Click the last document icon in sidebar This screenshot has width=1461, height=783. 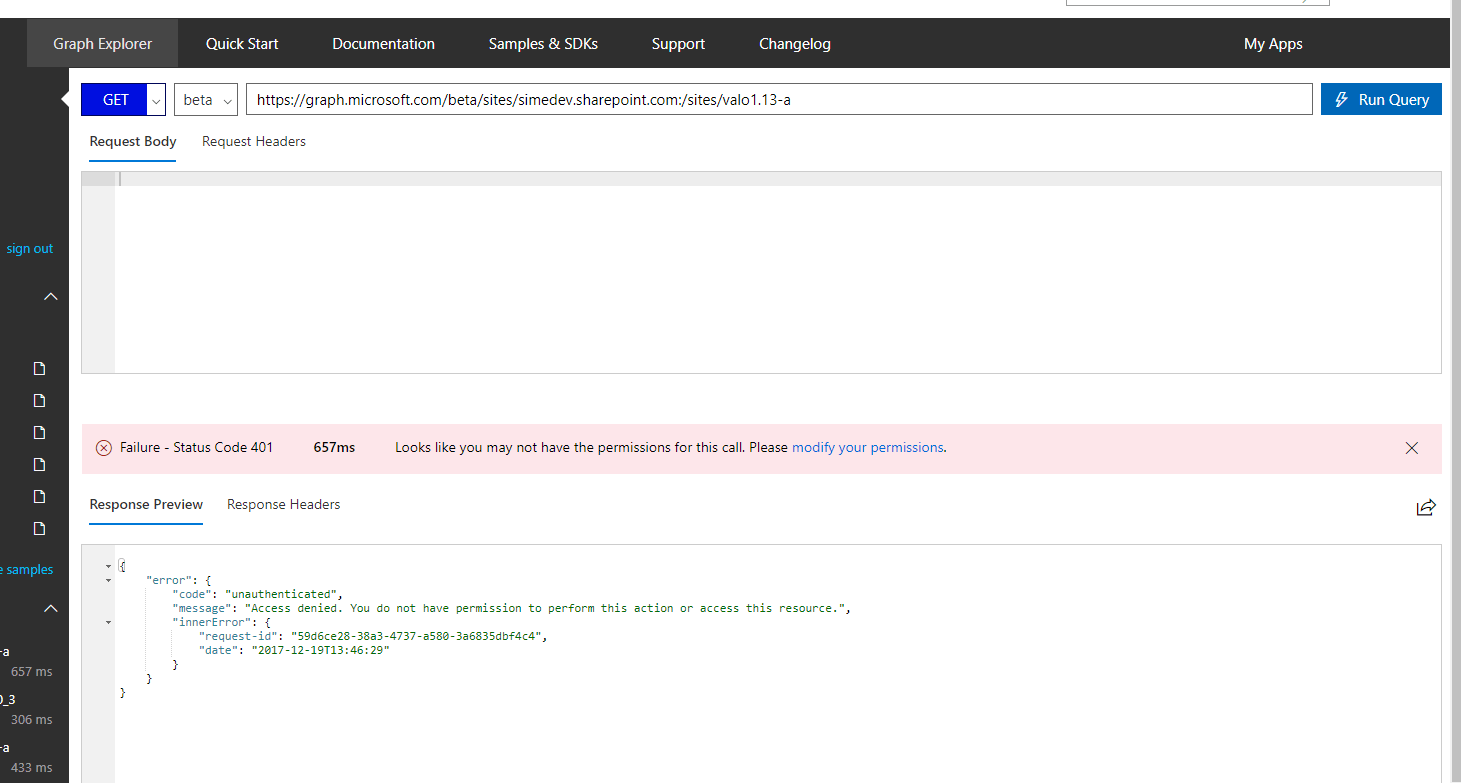[x=40, y=528]
